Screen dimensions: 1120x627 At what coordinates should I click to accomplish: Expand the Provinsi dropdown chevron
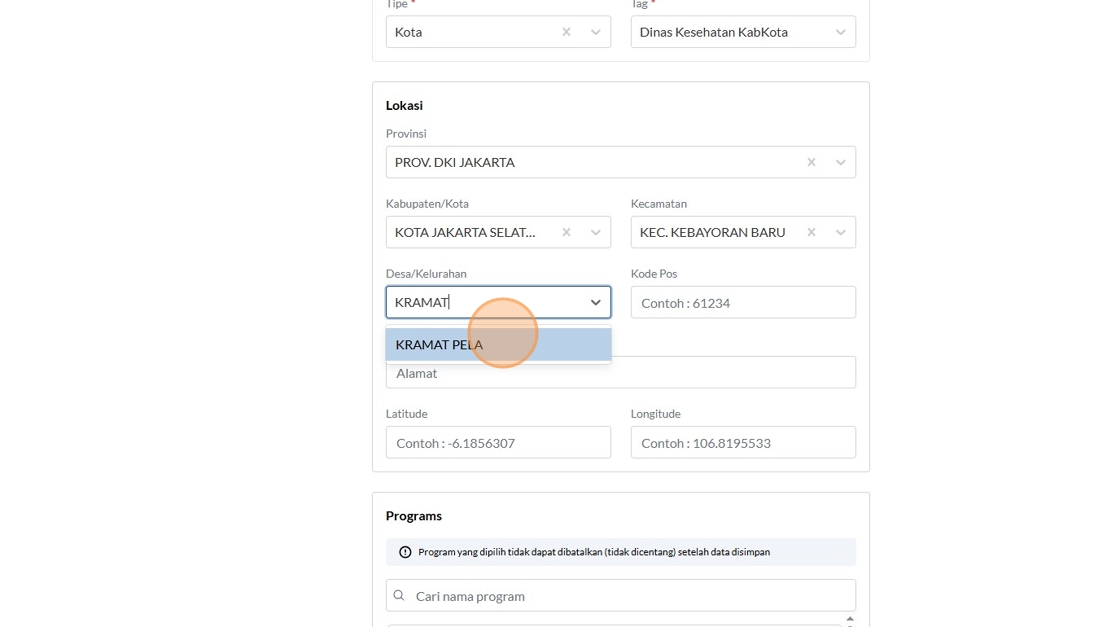(841, 162)
